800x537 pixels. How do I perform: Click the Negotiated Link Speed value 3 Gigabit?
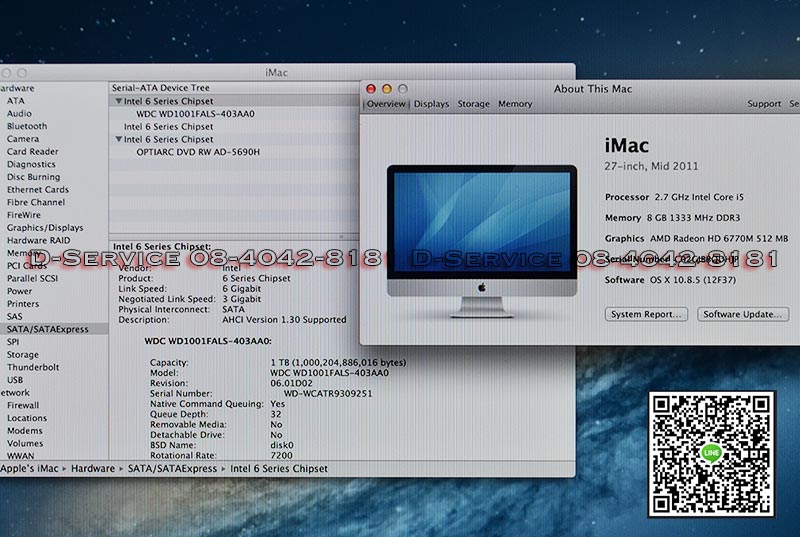[241, 299]
